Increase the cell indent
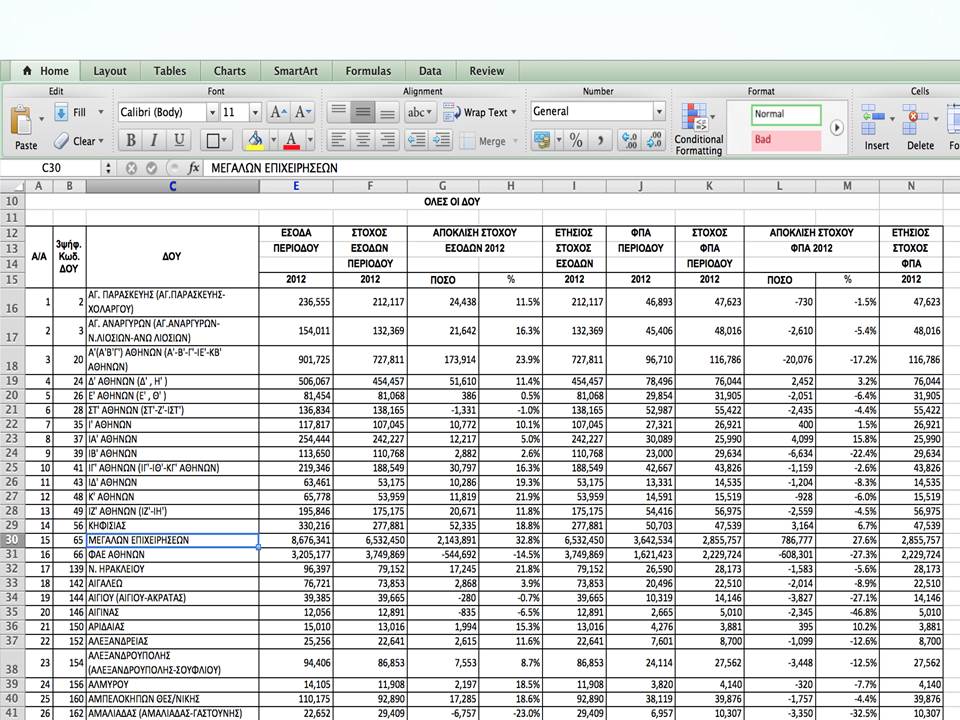 coord(441,141)
